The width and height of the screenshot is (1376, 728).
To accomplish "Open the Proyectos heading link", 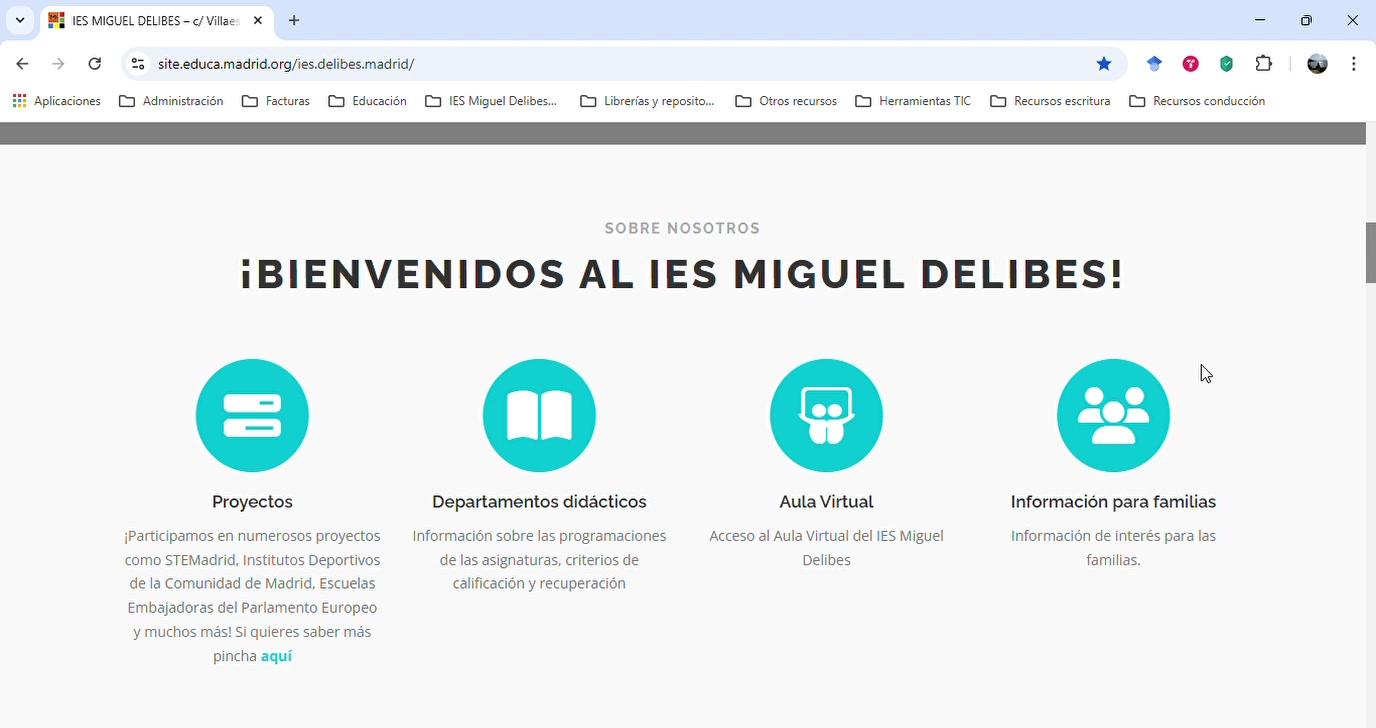I will [x=252, y=502].
